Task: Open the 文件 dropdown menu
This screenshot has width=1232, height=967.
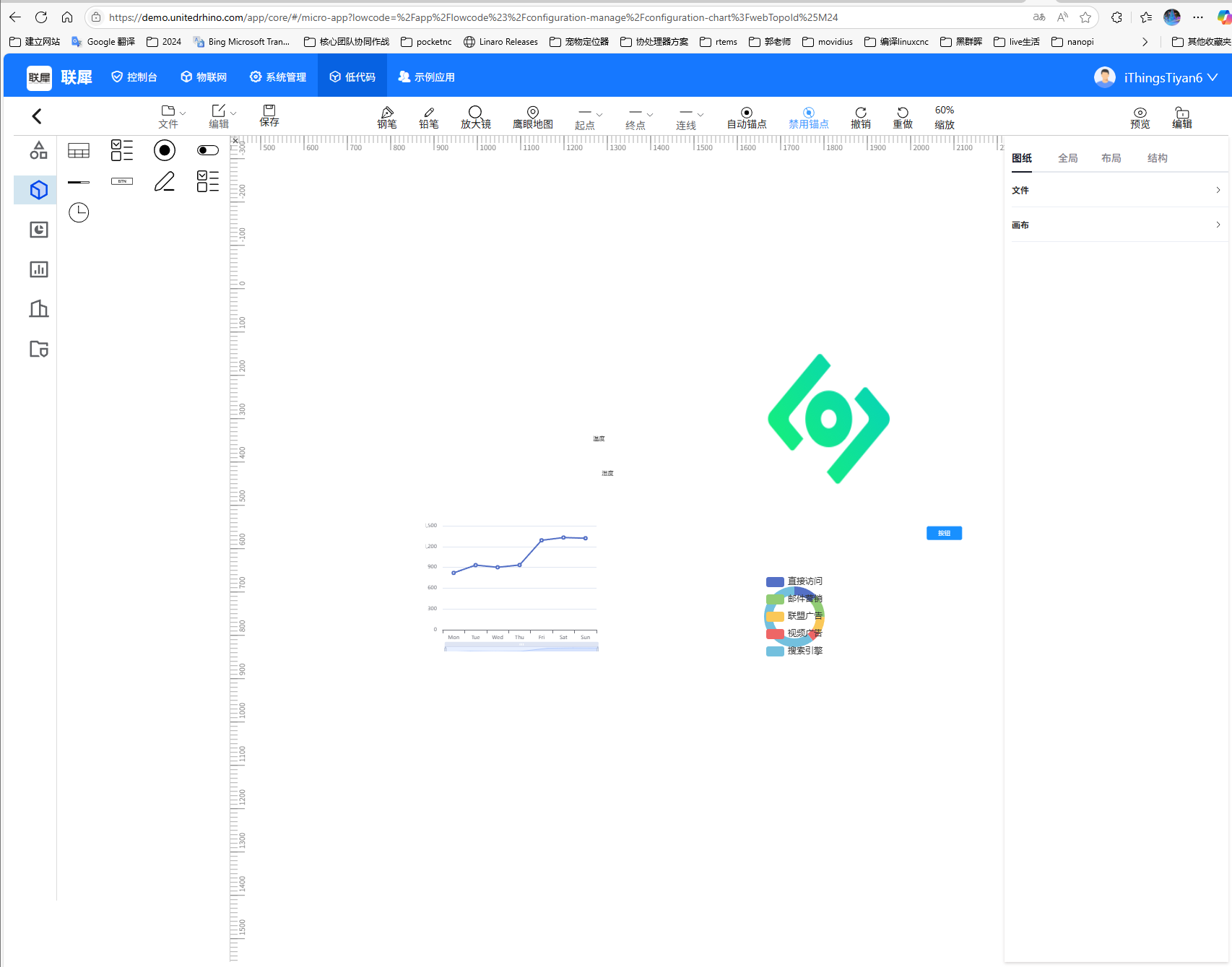Action: [172, 117]
